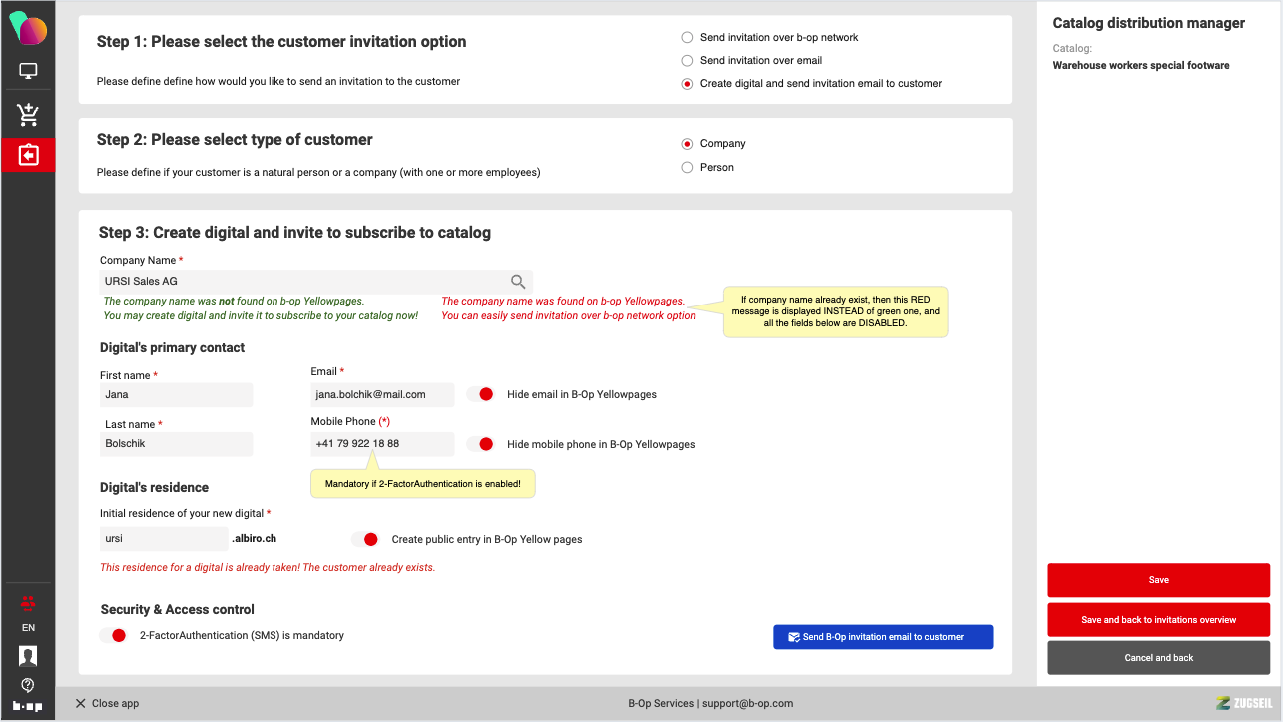Viewport: 1283px width, 722px height.
Task: Toggle Hide email in B-Op Yellowpages
Action: pyautogui.click(x=480, y=394)
